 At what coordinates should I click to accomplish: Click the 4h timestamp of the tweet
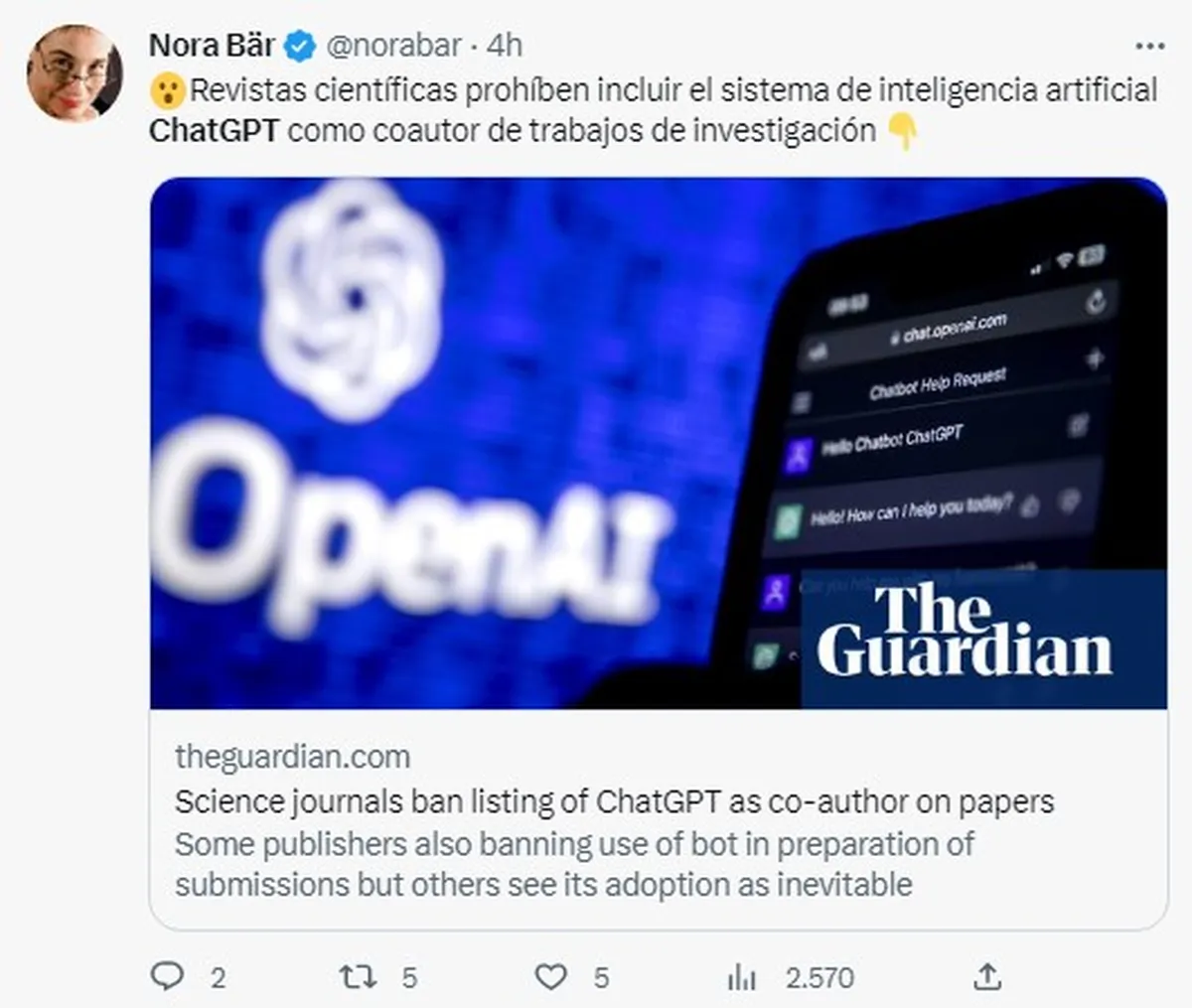point(505,46)
